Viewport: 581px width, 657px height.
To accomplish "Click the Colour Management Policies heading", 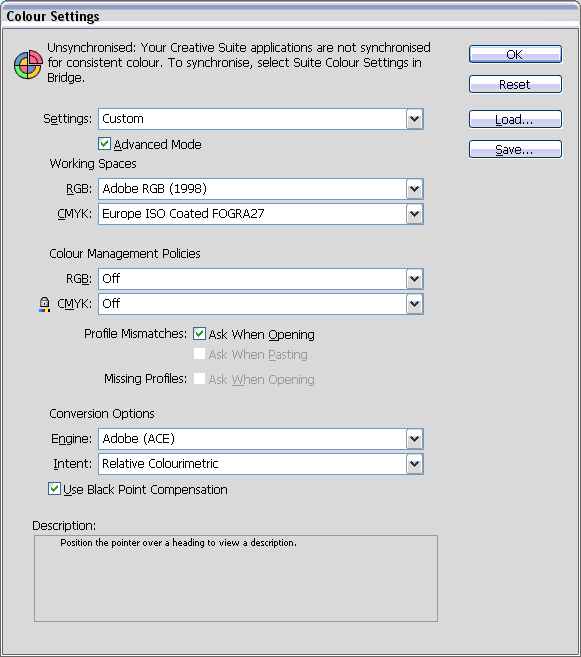I will click(125, 253).
